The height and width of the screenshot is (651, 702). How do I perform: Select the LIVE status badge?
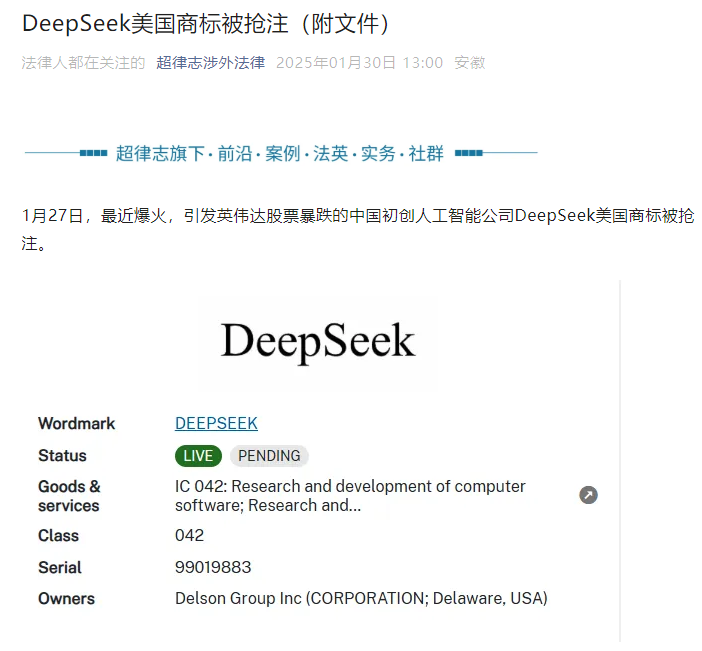(x=198, y=456)
